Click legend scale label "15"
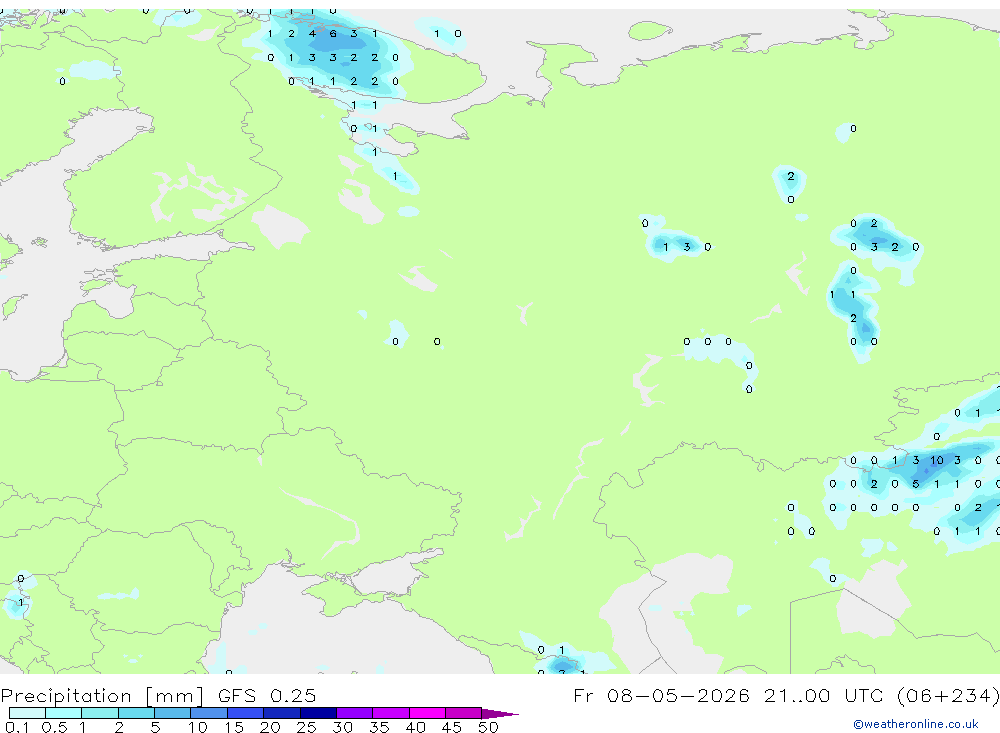The image size is (1000, 733). pyautogui.click(x=233, y=727)
